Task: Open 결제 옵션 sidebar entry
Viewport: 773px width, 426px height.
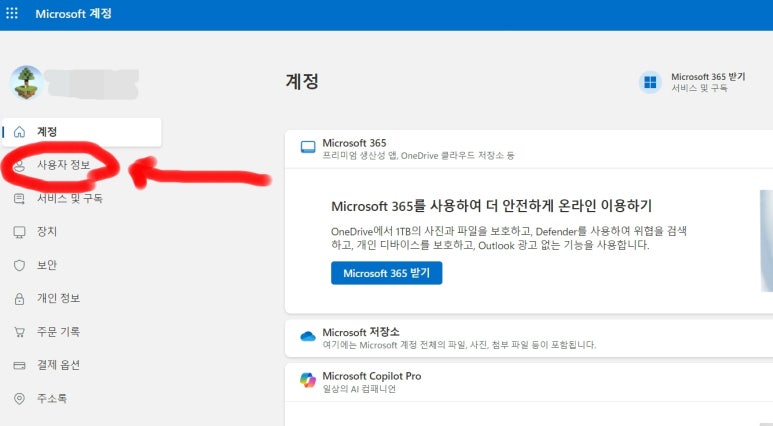Action: (59, 365)
